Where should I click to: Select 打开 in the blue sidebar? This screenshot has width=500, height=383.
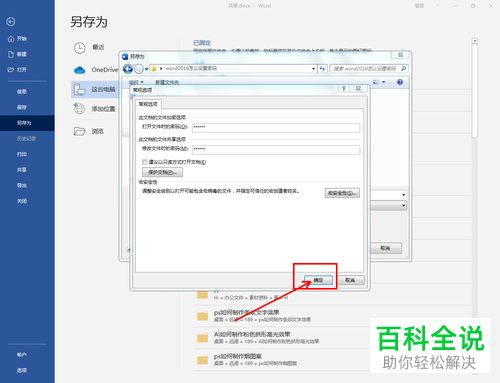pyautogui.click(x=17, y=70)
